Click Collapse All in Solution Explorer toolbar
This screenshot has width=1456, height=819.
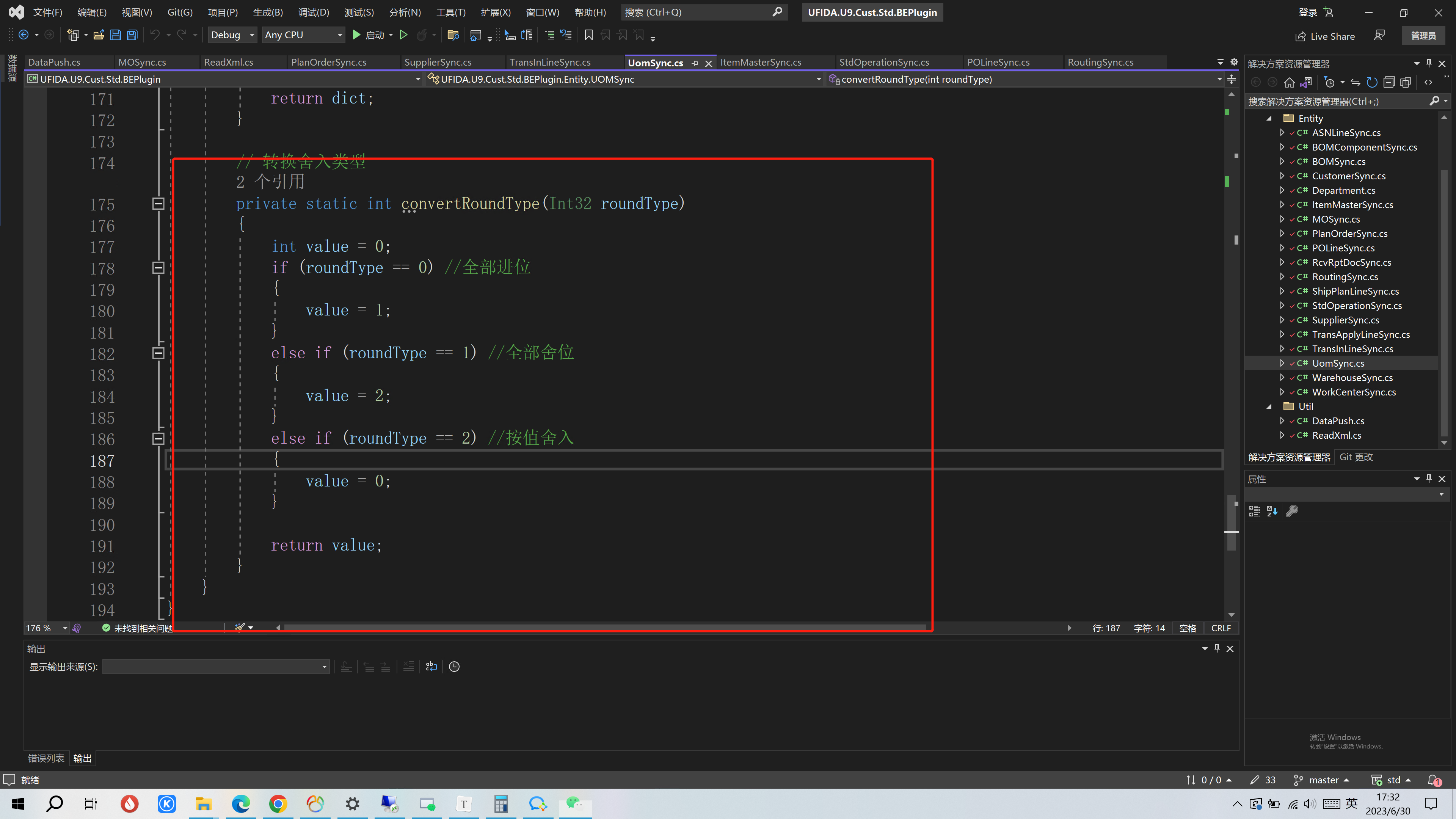(1389, 83)
